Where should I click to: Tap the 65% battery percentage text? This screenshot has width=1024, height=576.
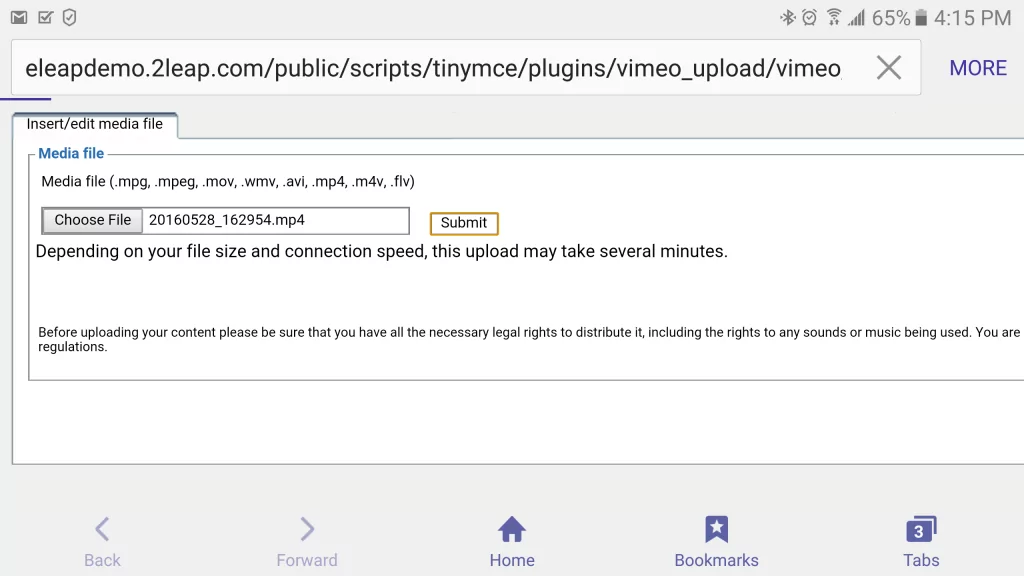tap(891, 18)
